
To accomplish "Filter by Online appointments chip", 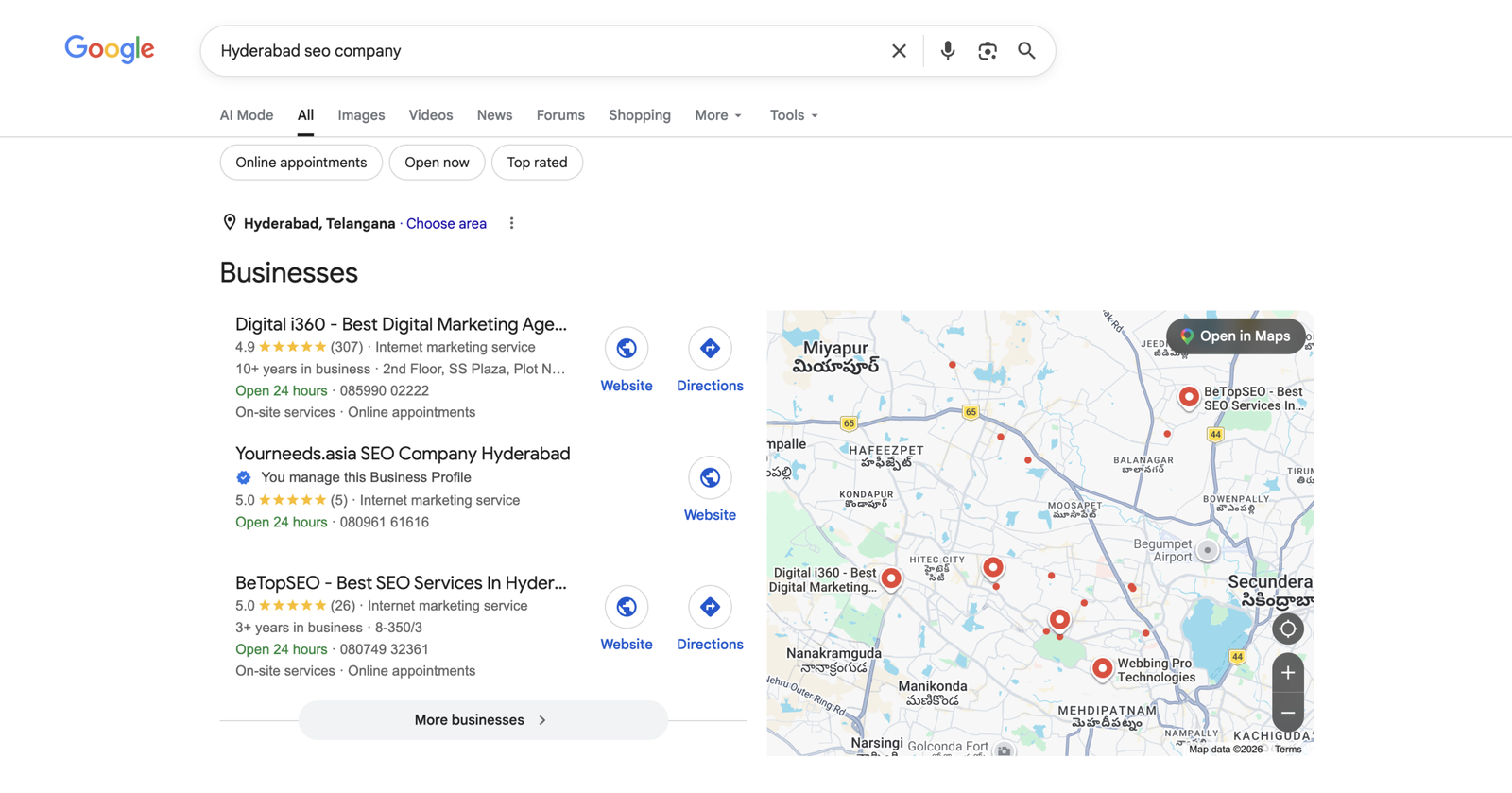I will point(301,163).
